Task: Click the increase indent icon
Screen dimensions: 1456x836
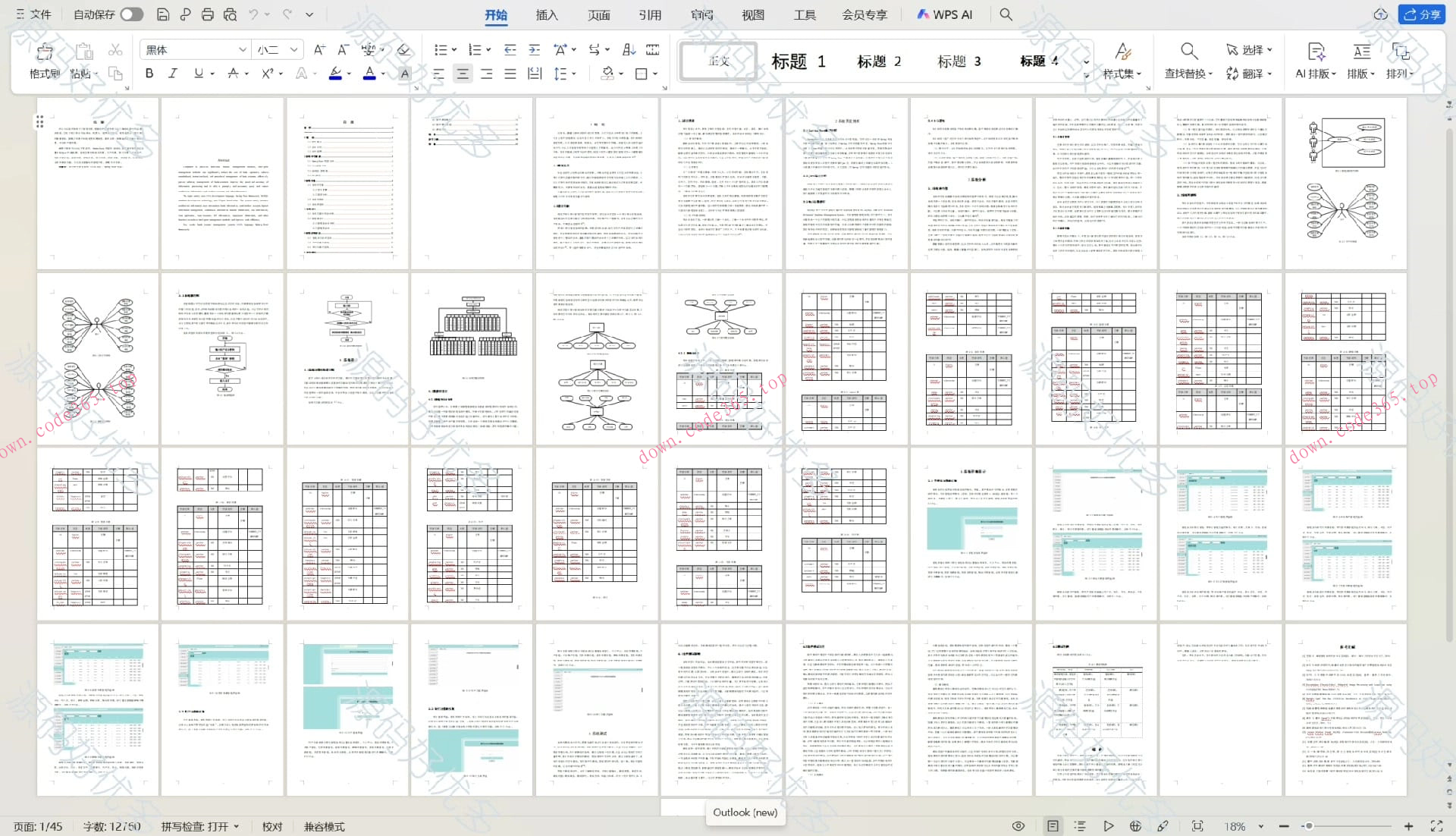Action: click(x=535, y=50)
